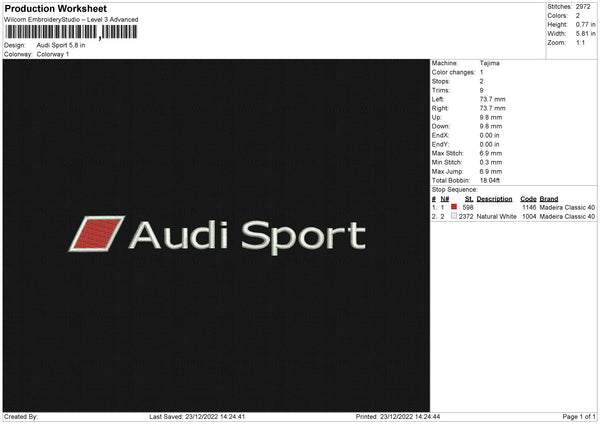Click the 'Description' column header

click(x=494, y=199)
